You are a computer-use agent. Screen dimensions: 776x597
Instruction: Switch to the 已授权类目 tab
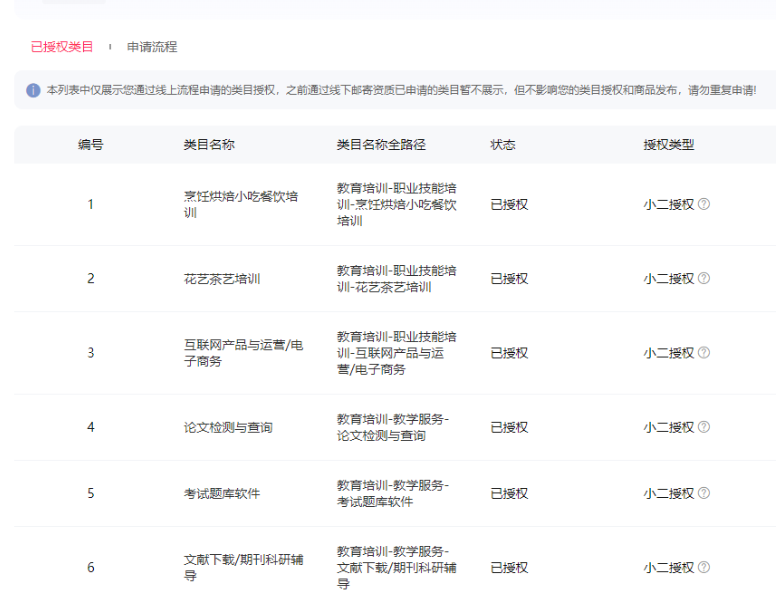click(x=62, y=47)
